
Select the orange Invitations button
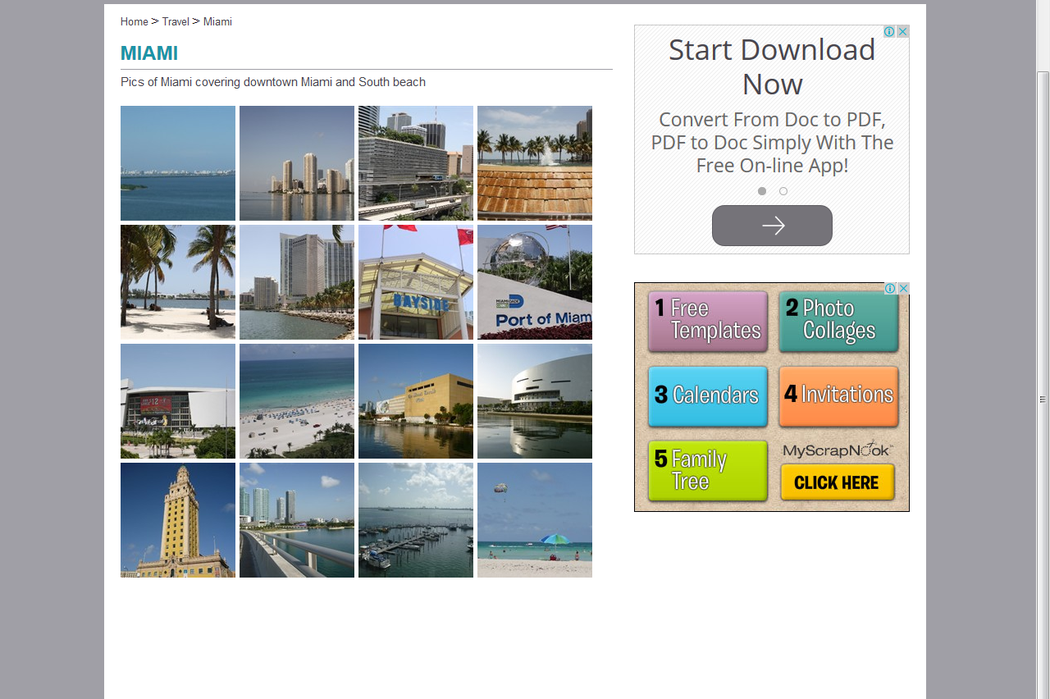click(x=838, y=395)
